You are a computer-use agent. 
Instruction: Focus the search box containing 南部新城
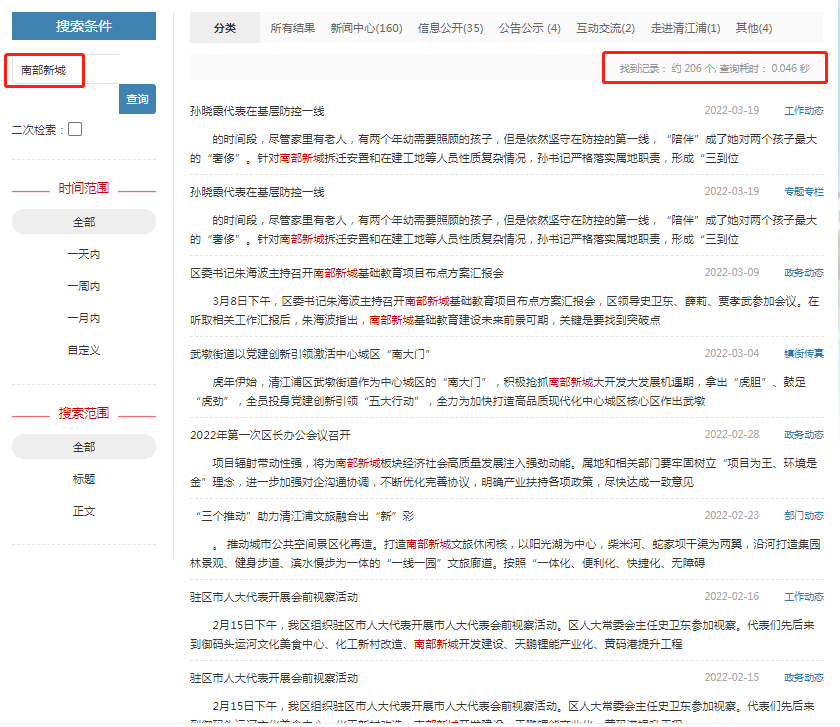[x=65, y=70]
